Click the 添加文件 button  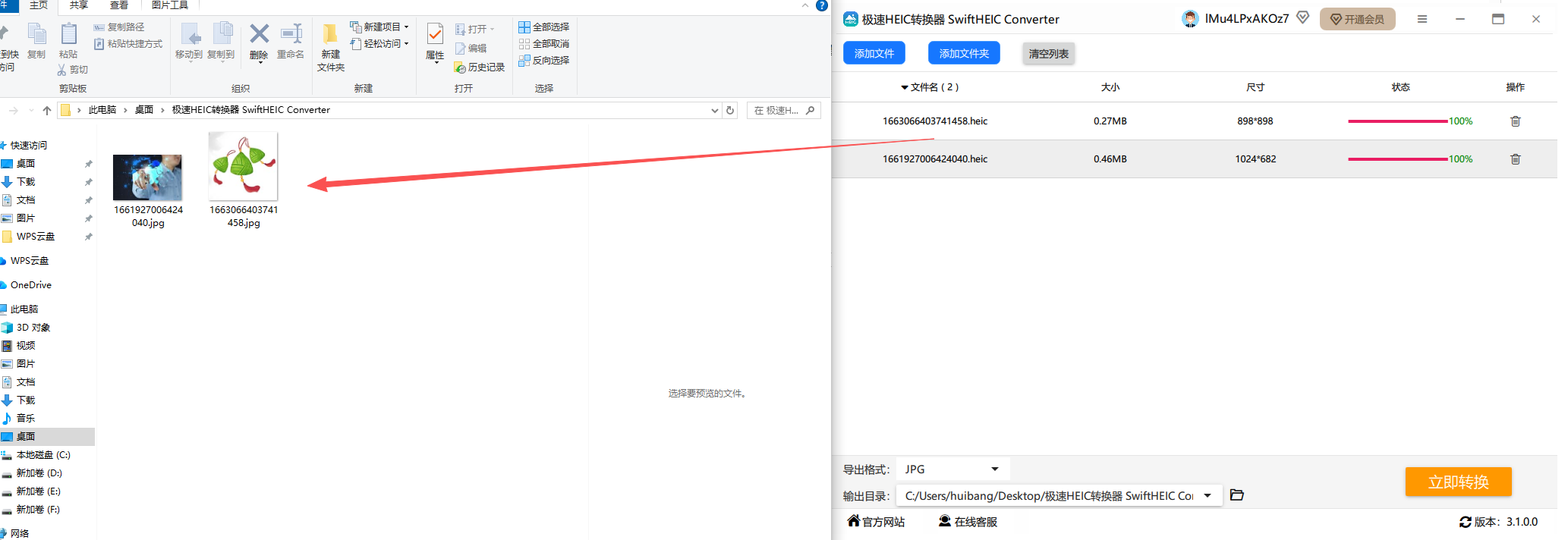click(x=874, y=53)
